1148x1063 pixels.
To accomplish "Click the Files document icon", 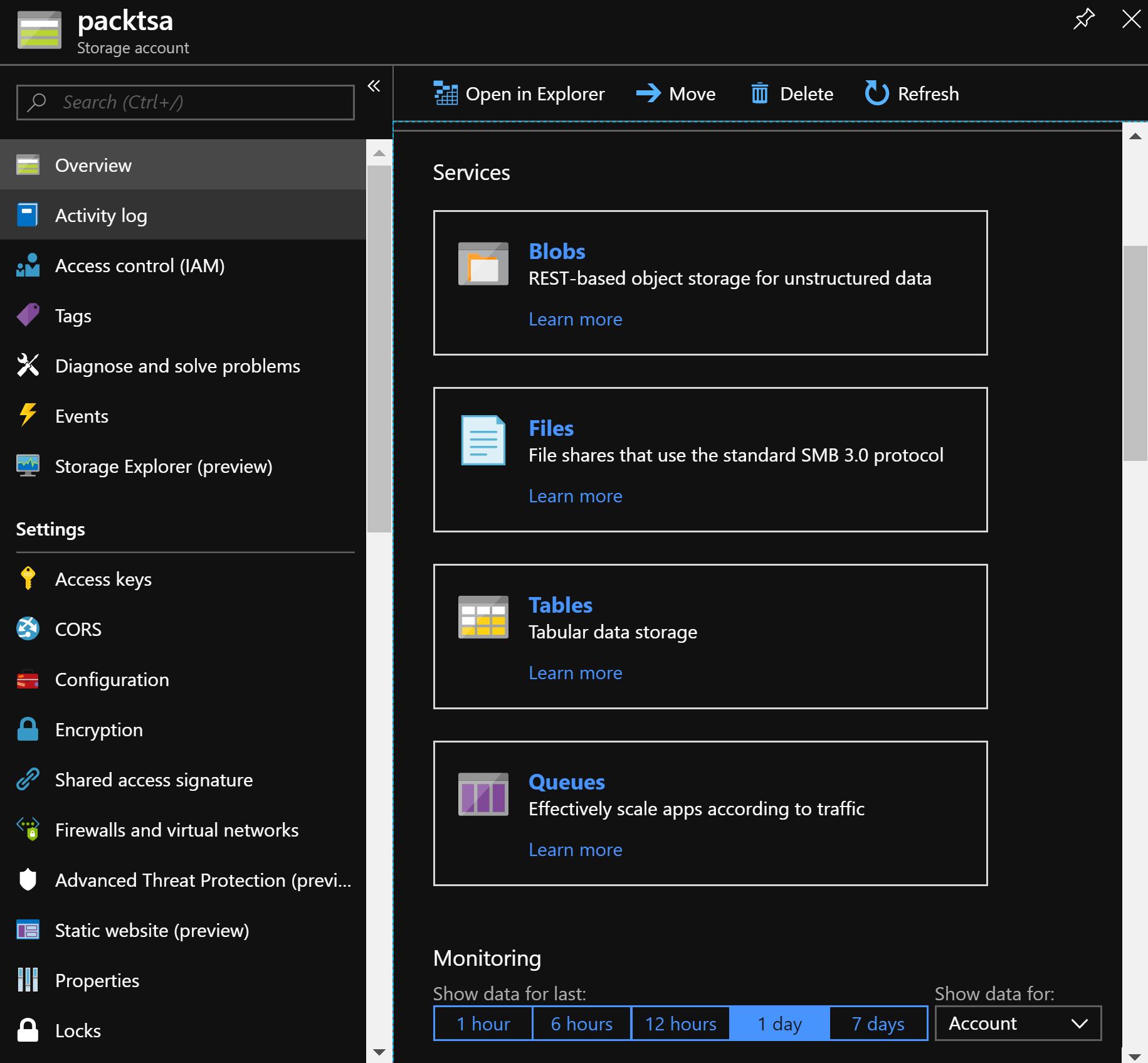I will tap(483, 440).
